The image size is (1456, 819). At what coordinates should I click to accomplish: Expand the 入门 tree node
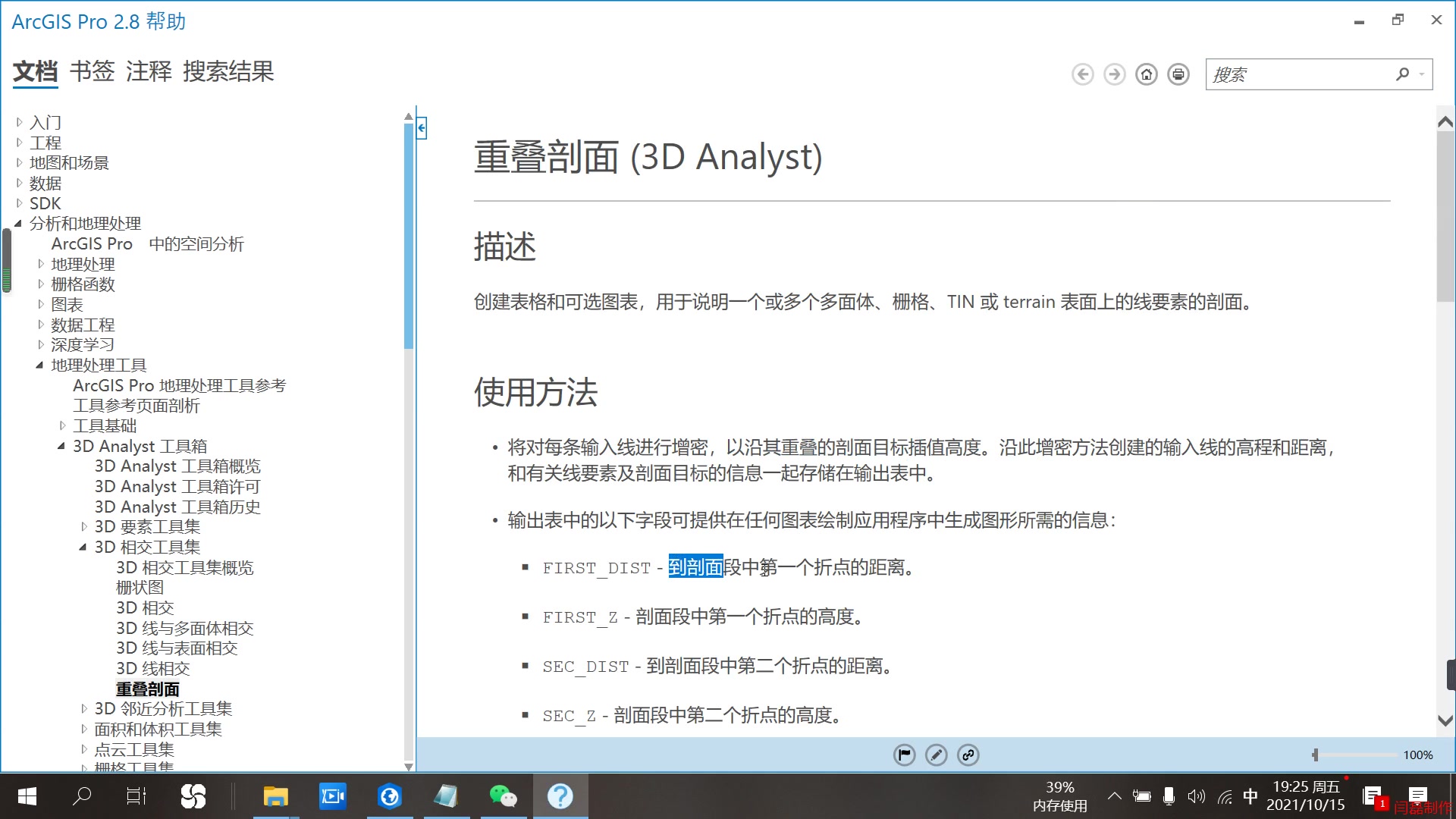[18, 122]
